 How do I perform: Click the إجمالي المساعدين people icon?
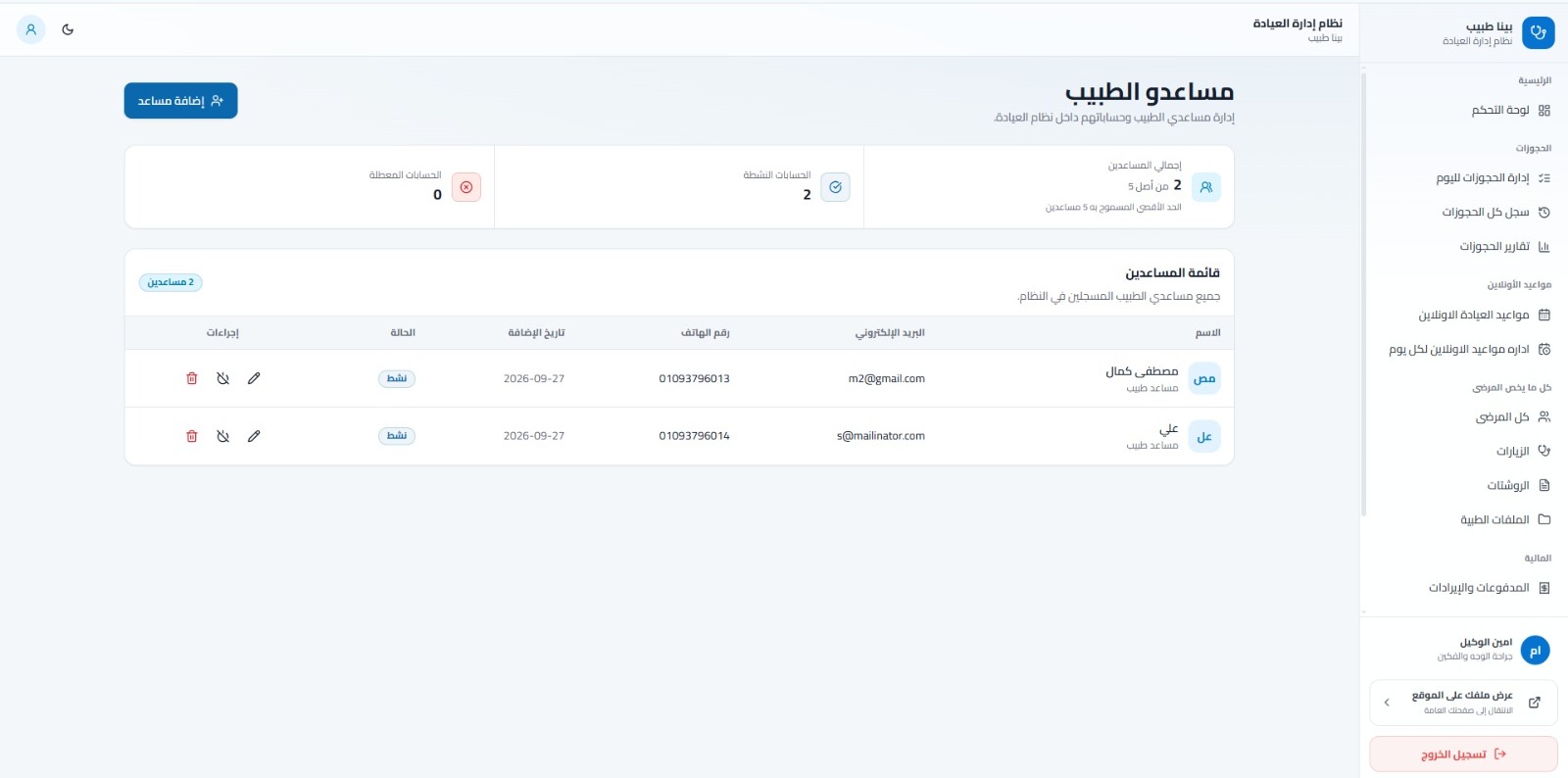pos(1206,187)
